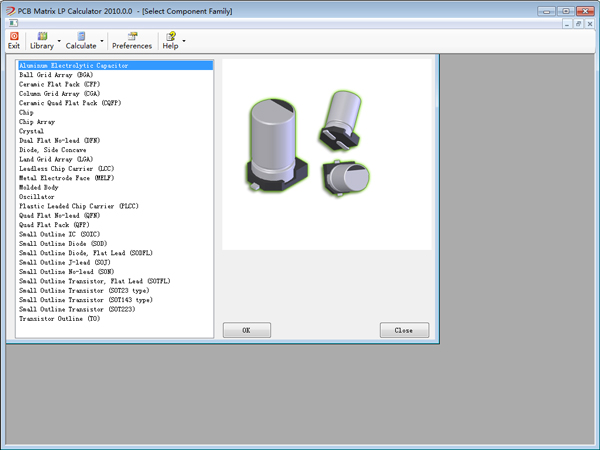
Task: Select Quad Flat No-lead (QFN)
Action: pyautogui.click(x=115, y=215)
